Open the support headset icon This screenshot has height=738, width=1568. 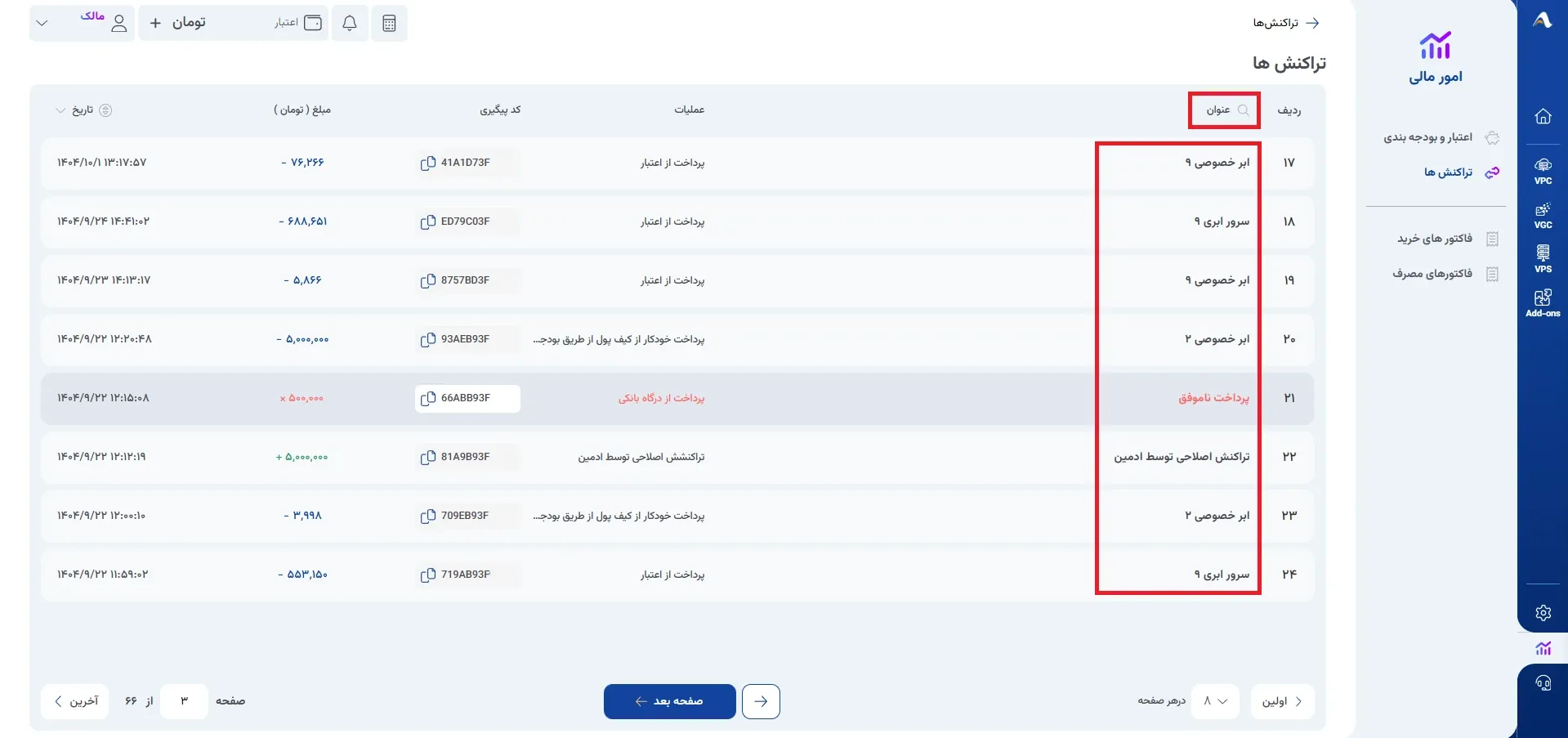point(1543,683)
